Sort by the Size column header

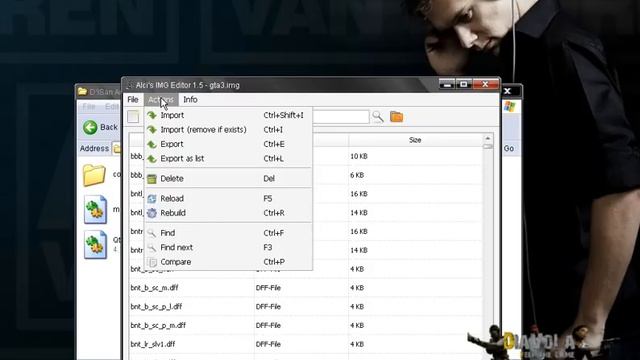point(415,140)
